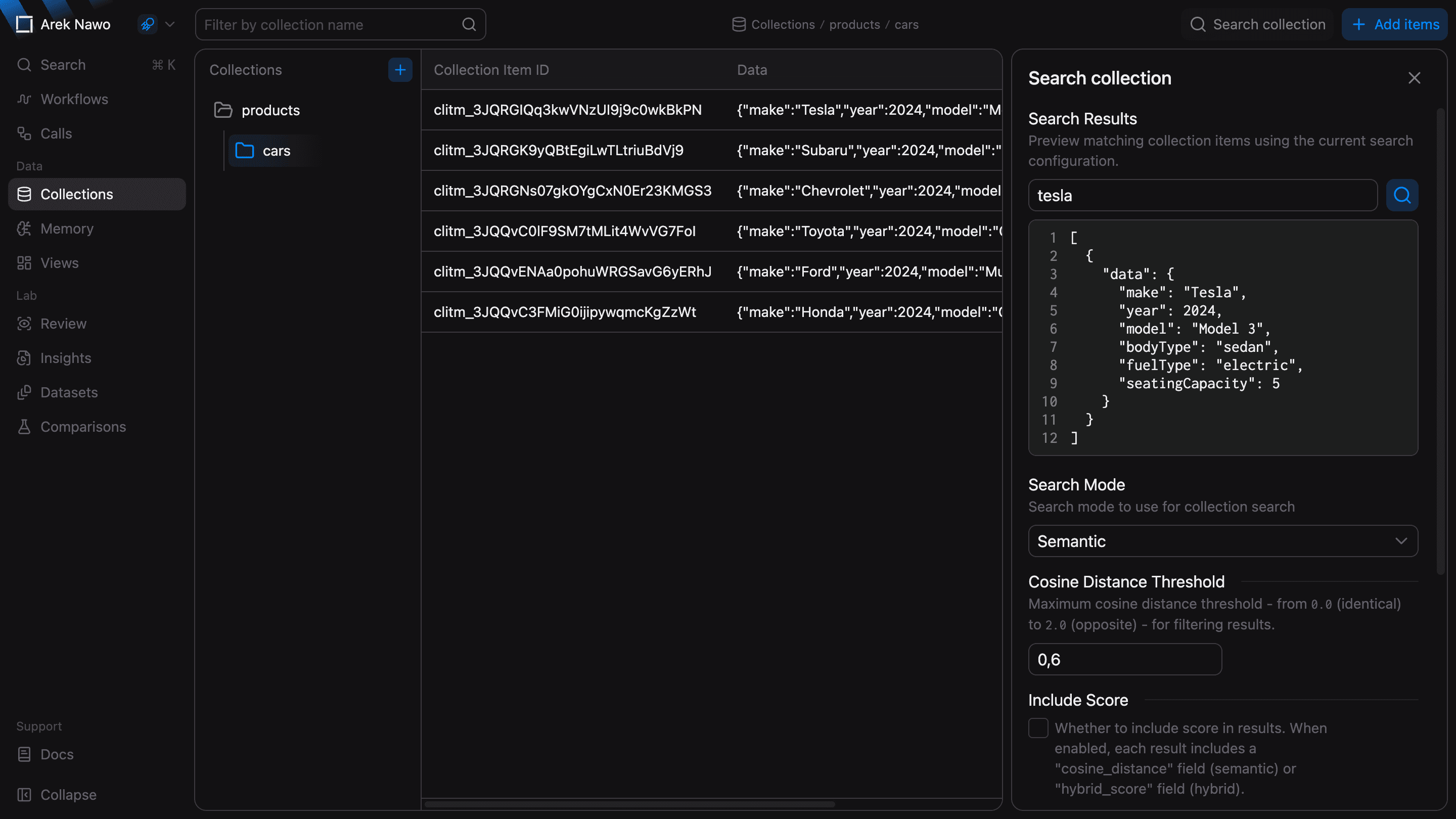This screenshot has height=819, width=1456.
Task: Click the Add items button
Action: [x=1395, y=24]
